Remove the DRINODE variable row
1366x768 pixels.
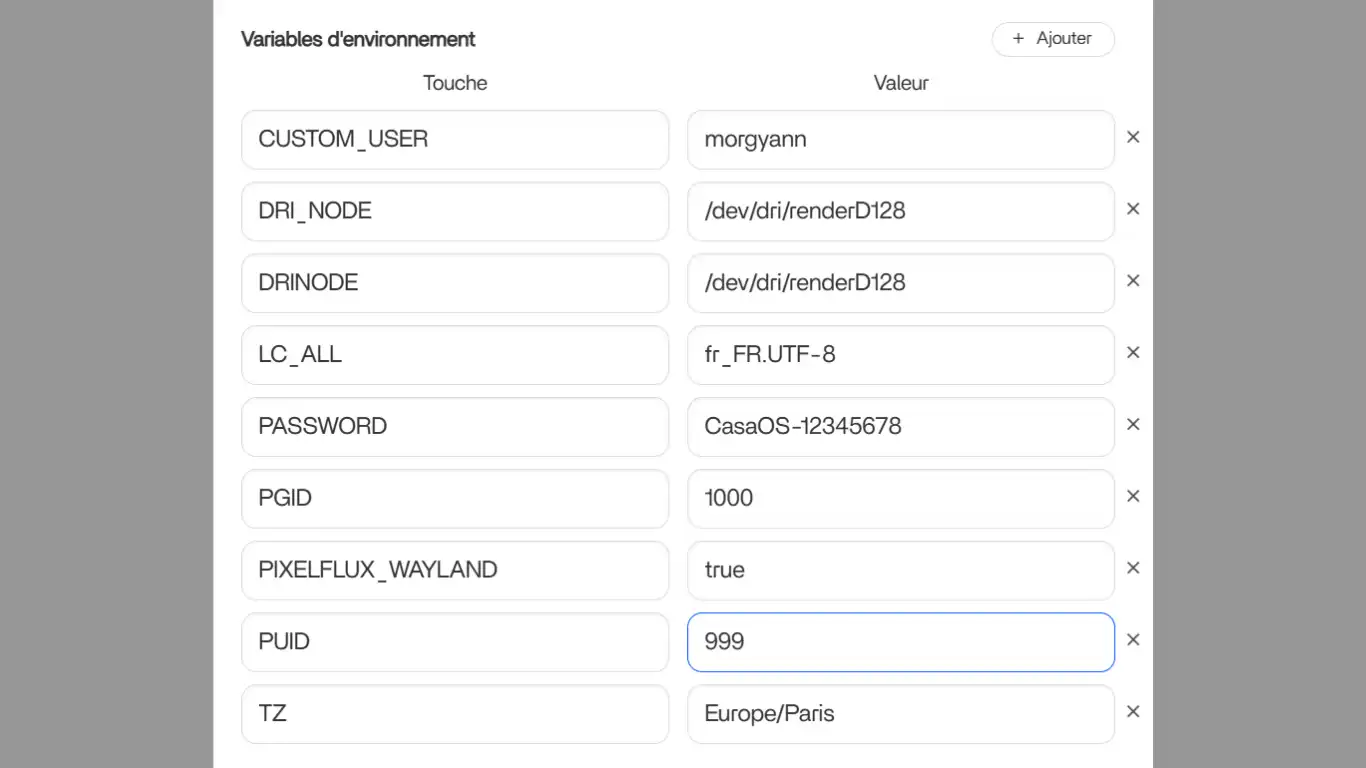pos(1133,282)
